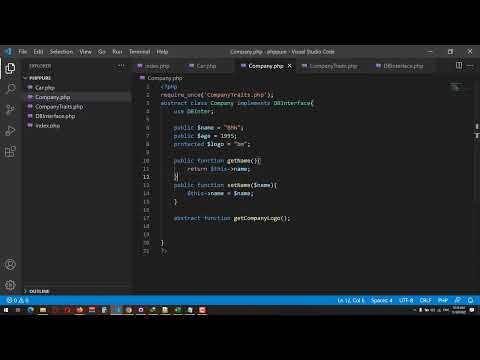Open the Search view in the activity bar
The height and width of the screenshot is (360, 480).
pos(10,89)
